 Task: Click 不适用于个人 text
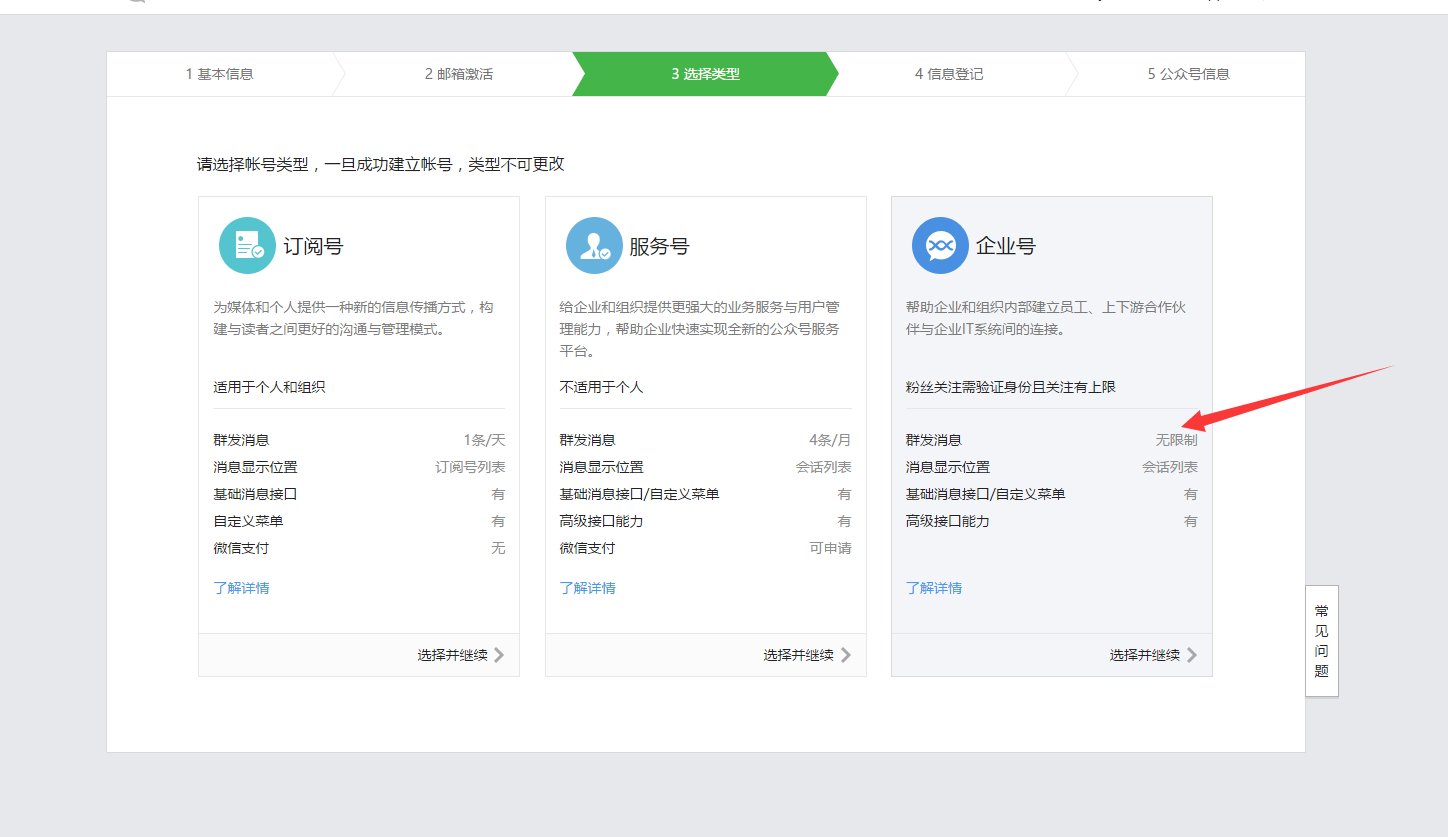coord(601,387)
